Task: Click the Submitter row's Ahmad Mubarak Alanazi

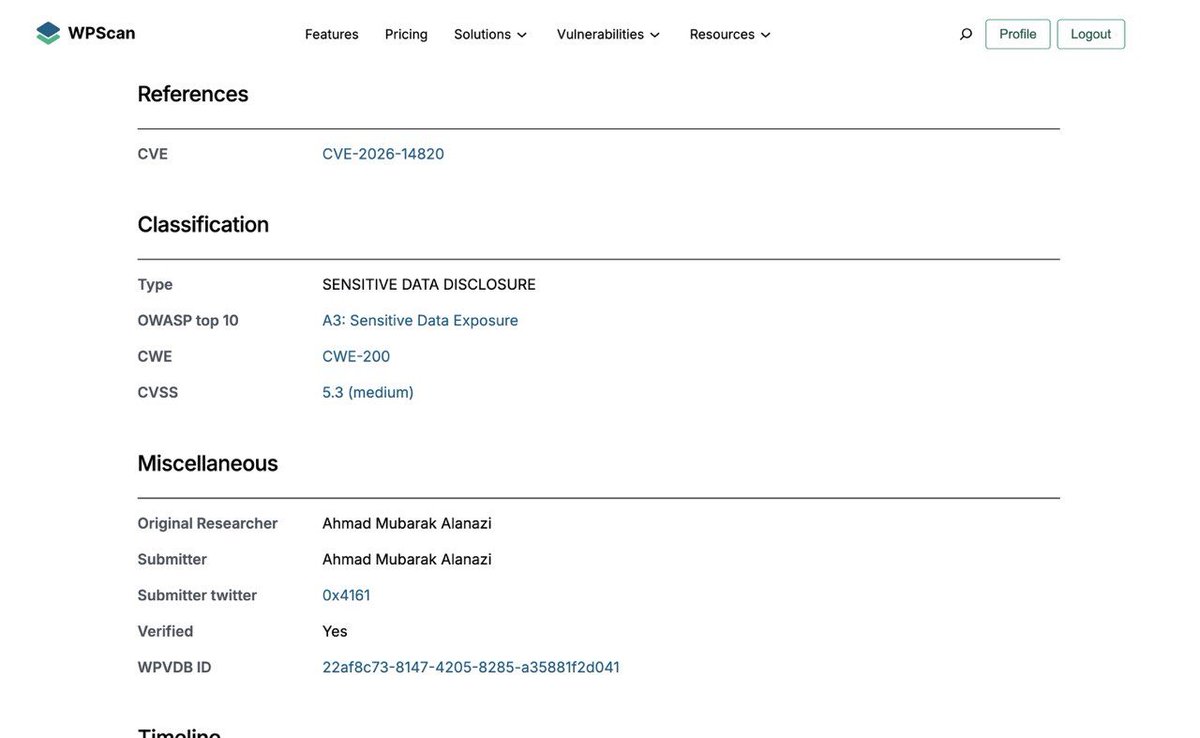Action: pos(407,560)
